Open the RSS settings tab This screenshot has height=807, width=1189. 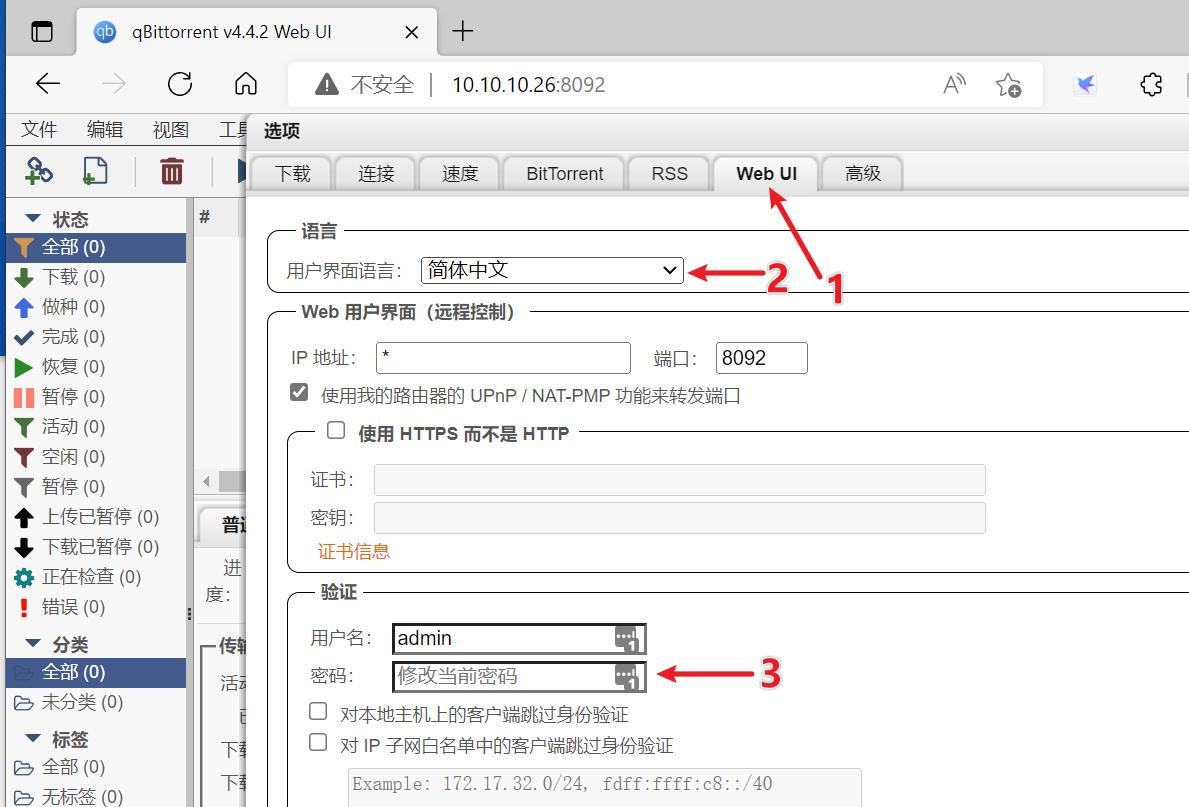668,172
